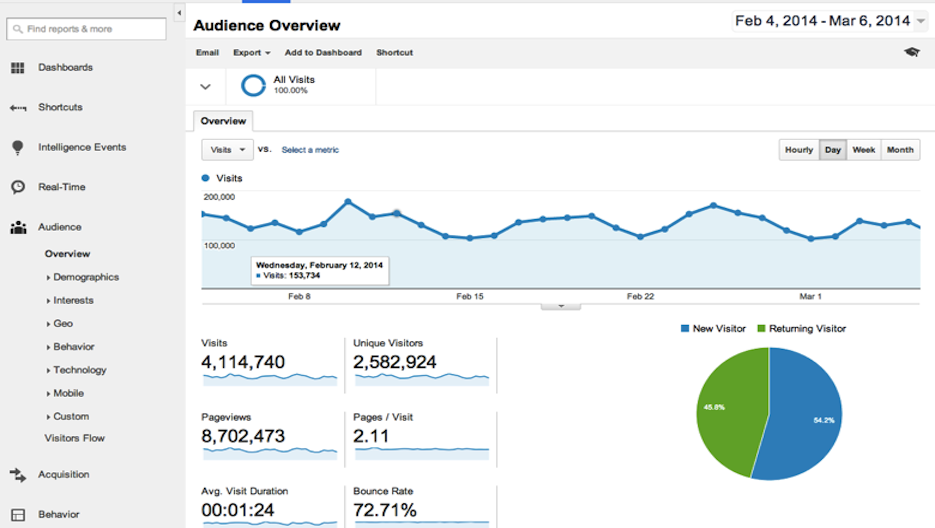Click the New Visitor blue legend swatch
The image size is (935, 528).
tap(685, 328)
